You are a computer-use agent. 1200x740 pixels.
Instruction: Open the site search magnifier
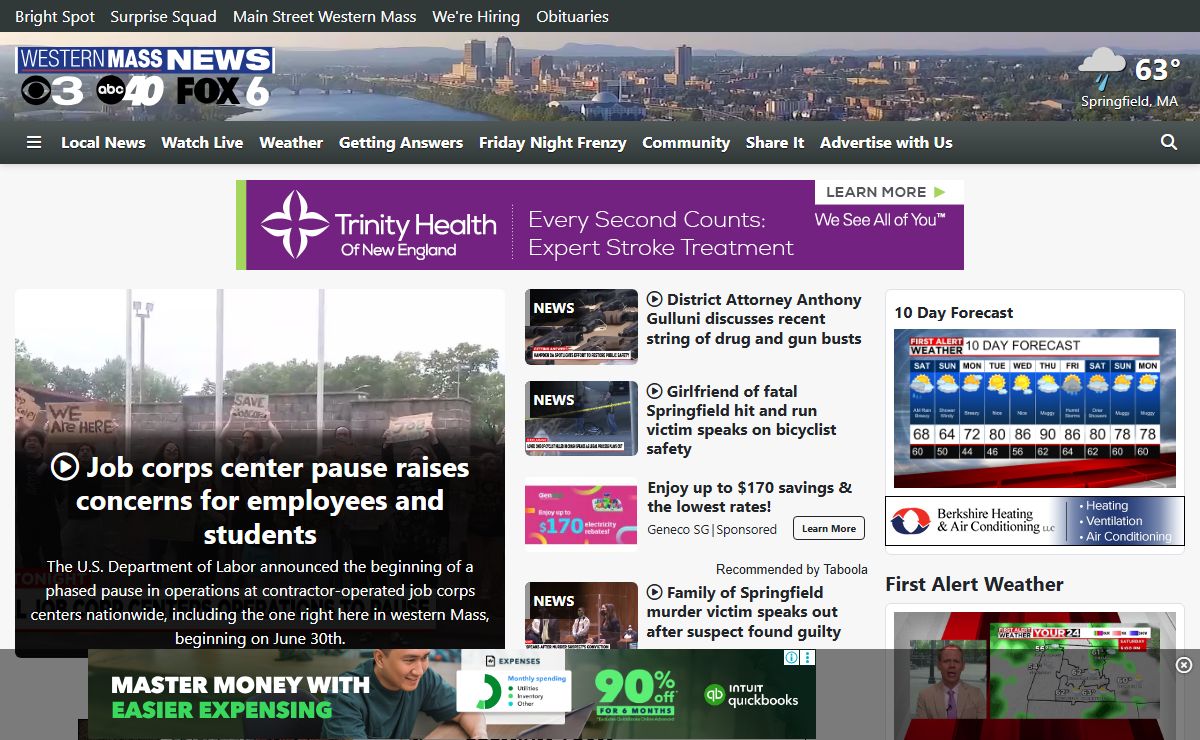point(1169,142)
